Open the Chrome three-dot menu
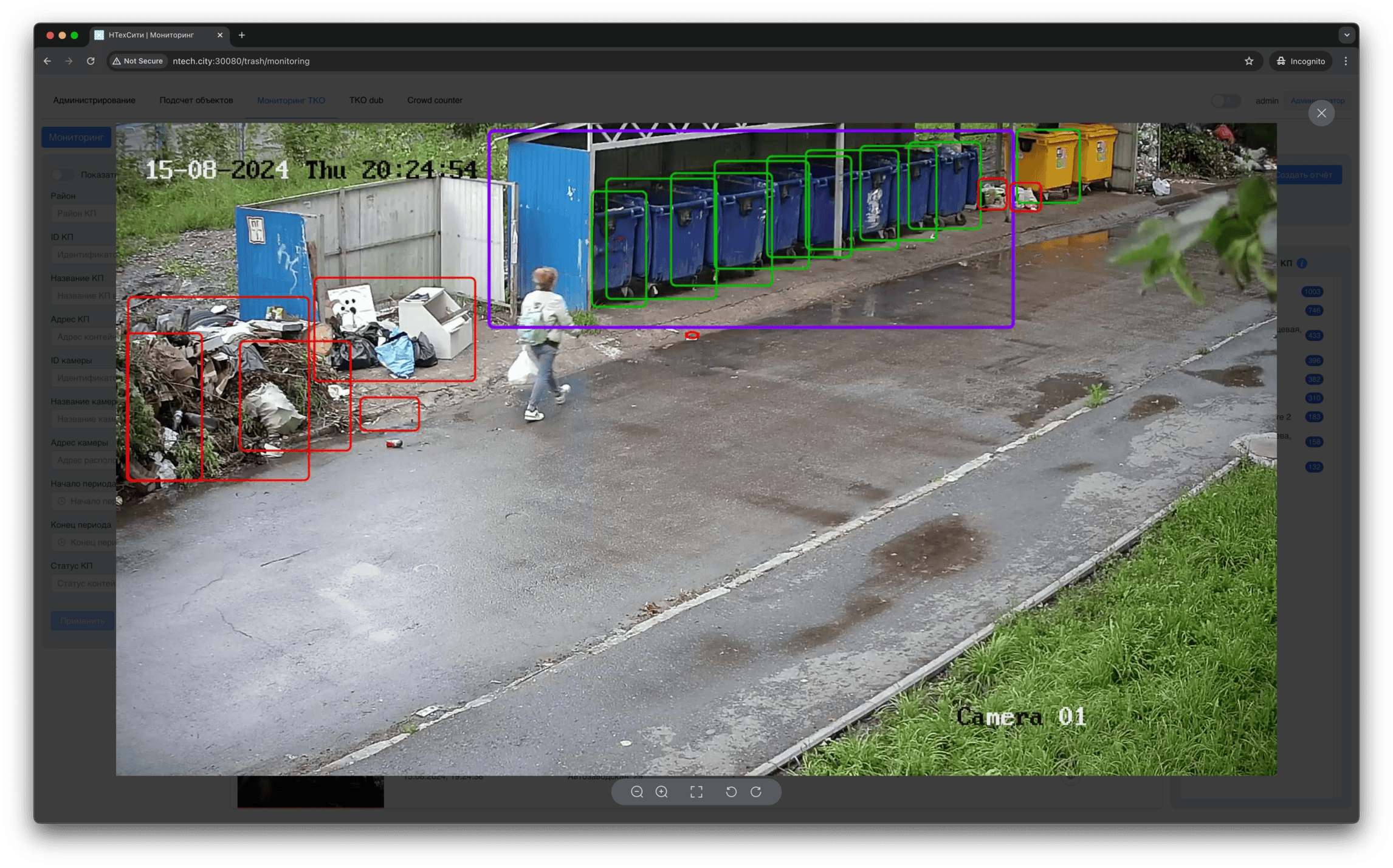 coord(1346,61)
